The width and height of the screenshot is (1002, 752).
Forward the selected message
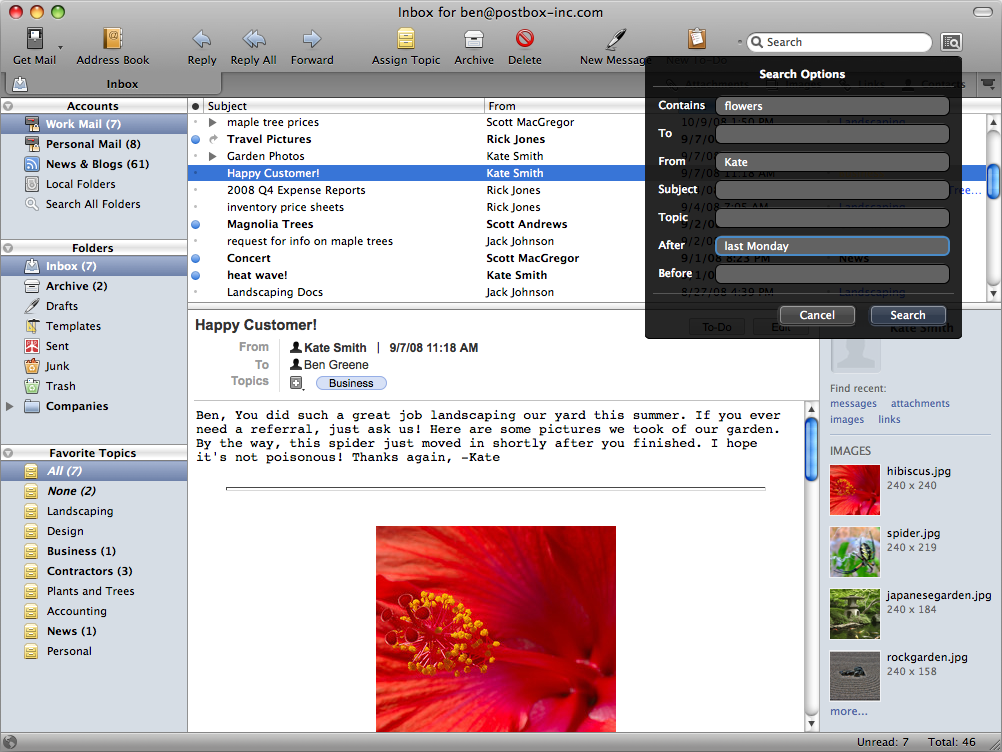point(312,39)
